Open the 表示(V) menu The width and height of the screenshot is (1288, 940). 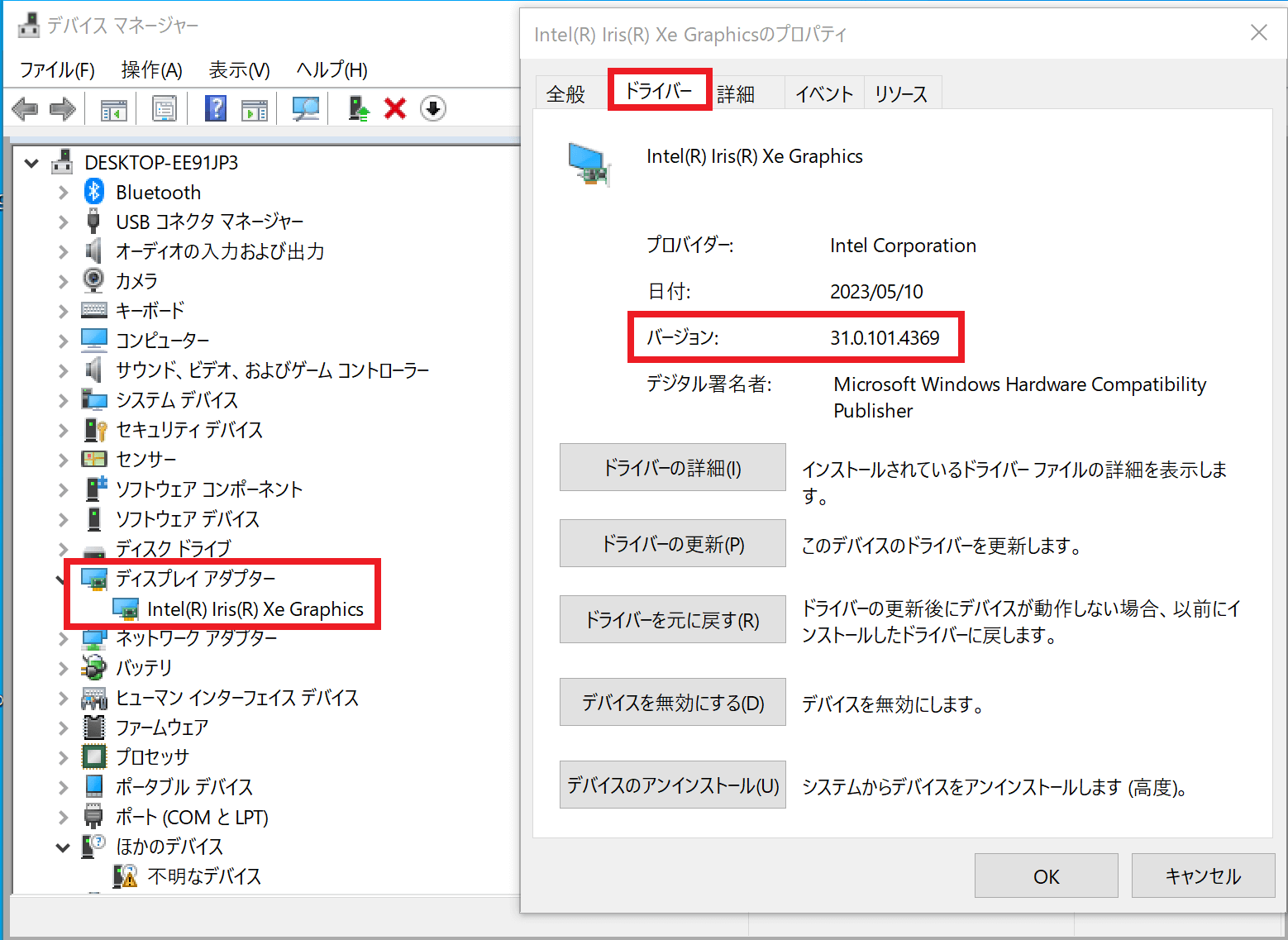240,70
